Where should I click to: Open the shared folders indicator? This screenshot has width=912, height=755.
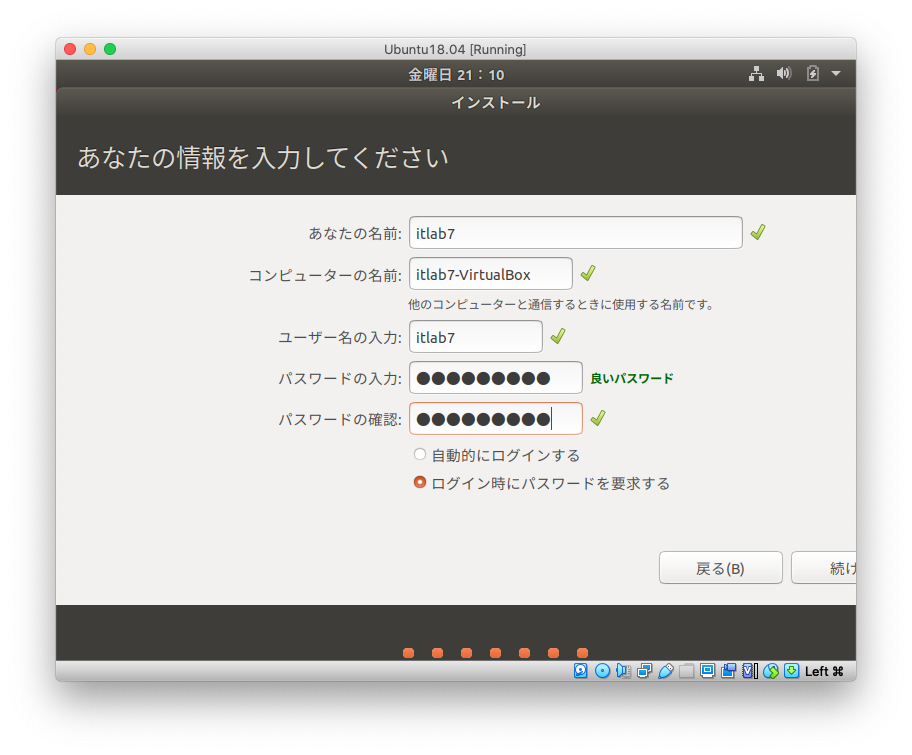tap(686, 671)
